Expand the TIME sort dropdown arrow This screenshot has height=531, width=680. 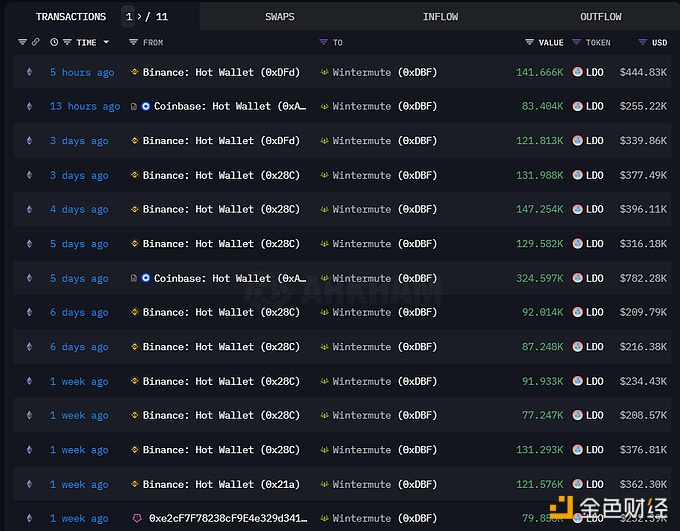[106, 42]
